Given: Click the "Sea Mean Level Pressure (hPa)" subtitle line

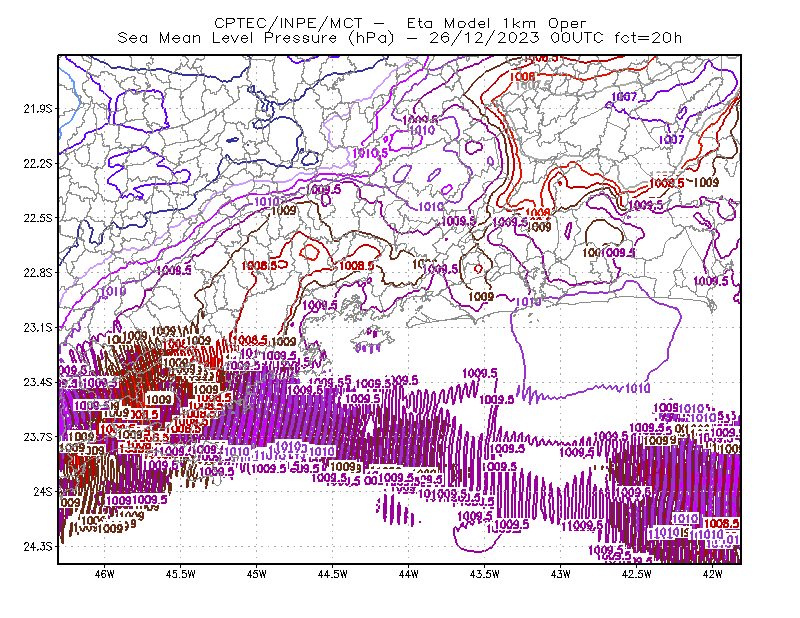Looking at the screenshot, I should pyautogui.click(x=399, y=38).
